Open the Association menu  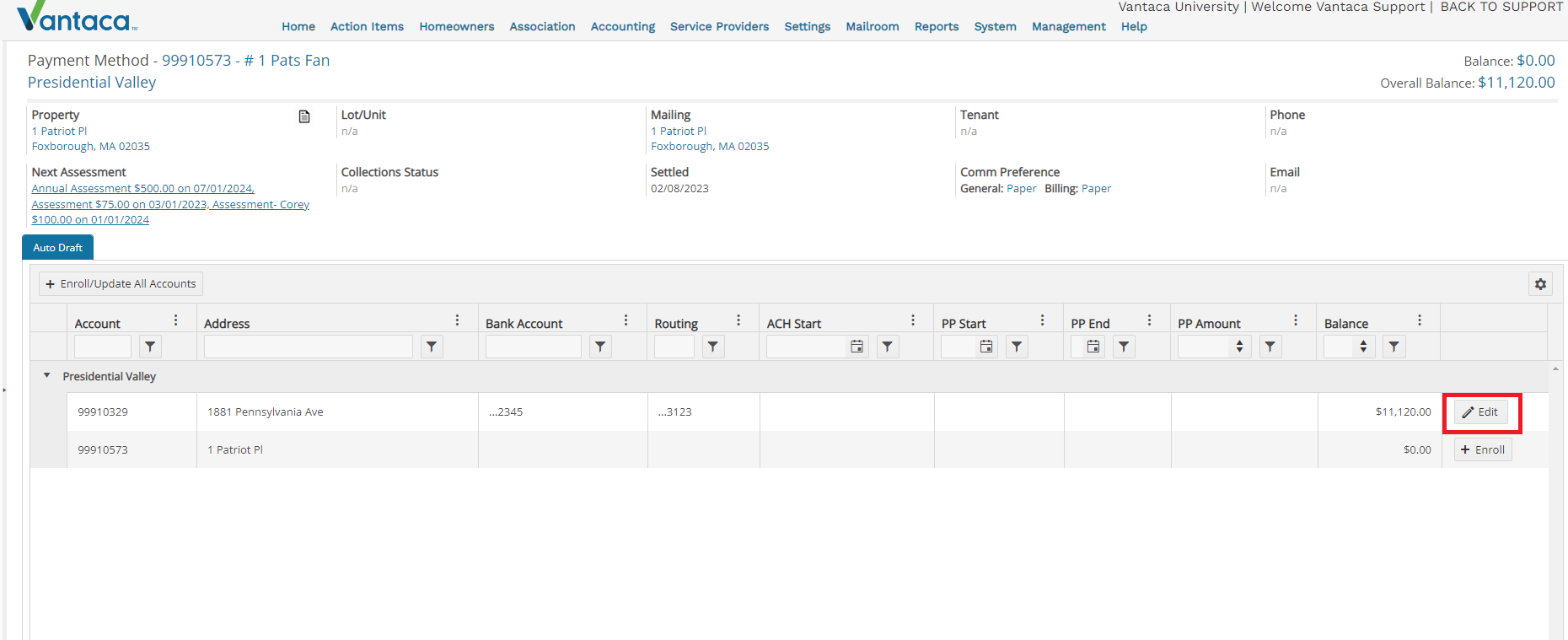[x=542, y=26]
